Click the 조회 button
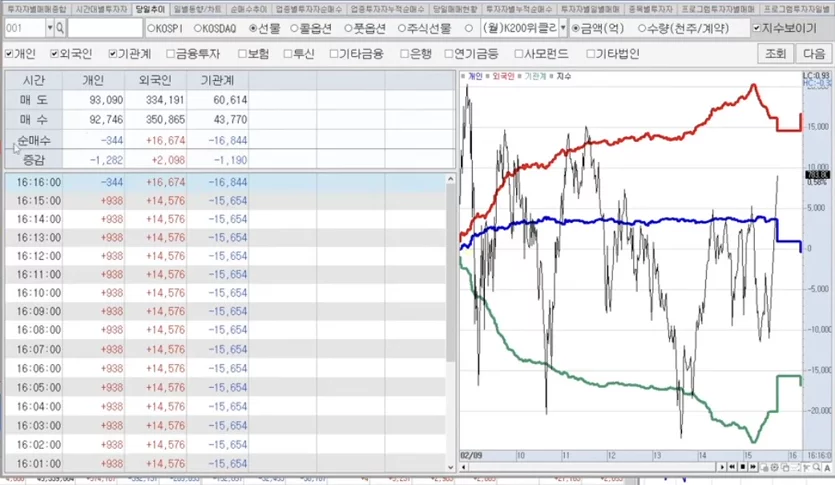835x485 pixels. click(x=775, y=54)
